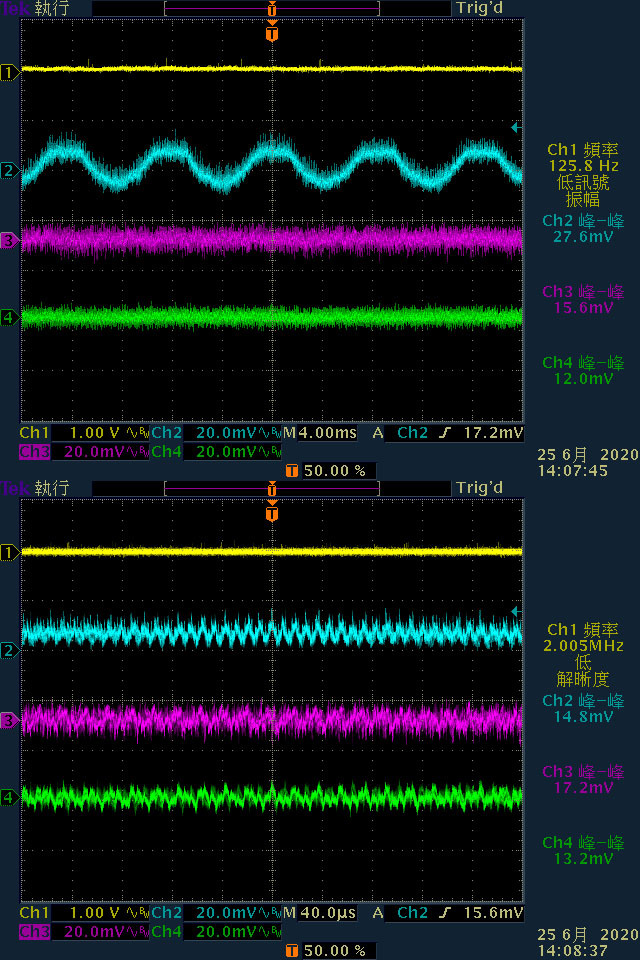Click the record-view bar T marker in the 4.00ms capture header
This screenshot has height=960, width=640.
click(272, 9)
